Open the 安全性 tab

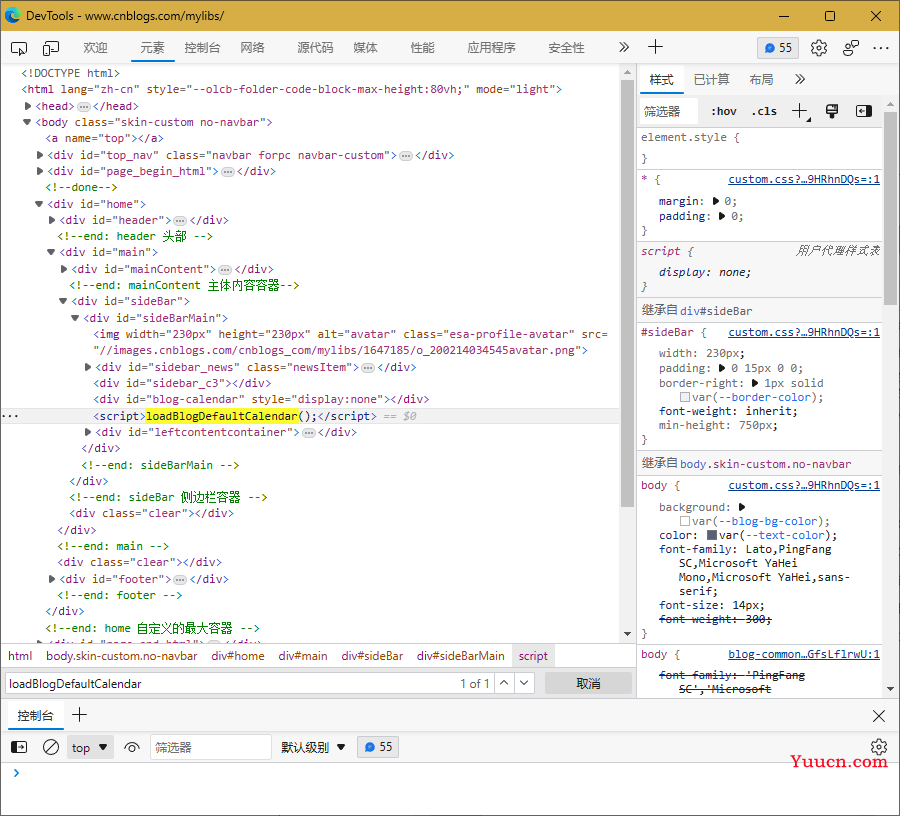pyautogui.click(x=566, y=48)
